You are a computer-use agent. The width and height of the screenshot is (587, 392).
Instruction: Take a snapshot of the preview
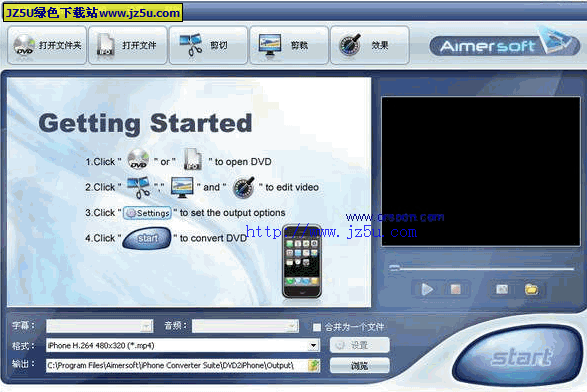point(502,289)
